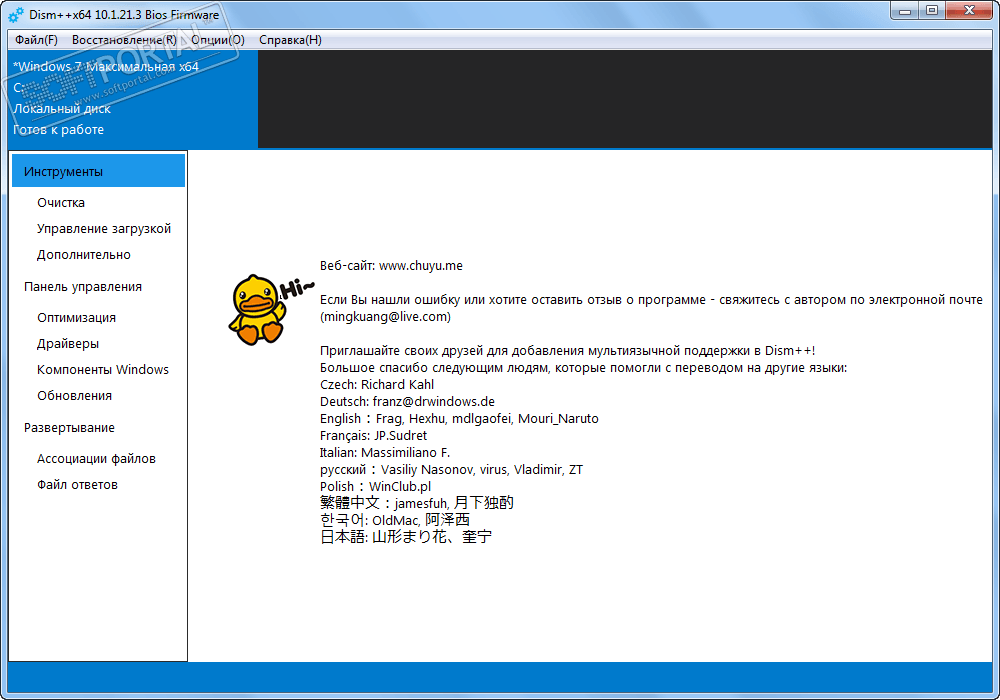Click the www.chuyu.me website address

click(x=421, y=266)
